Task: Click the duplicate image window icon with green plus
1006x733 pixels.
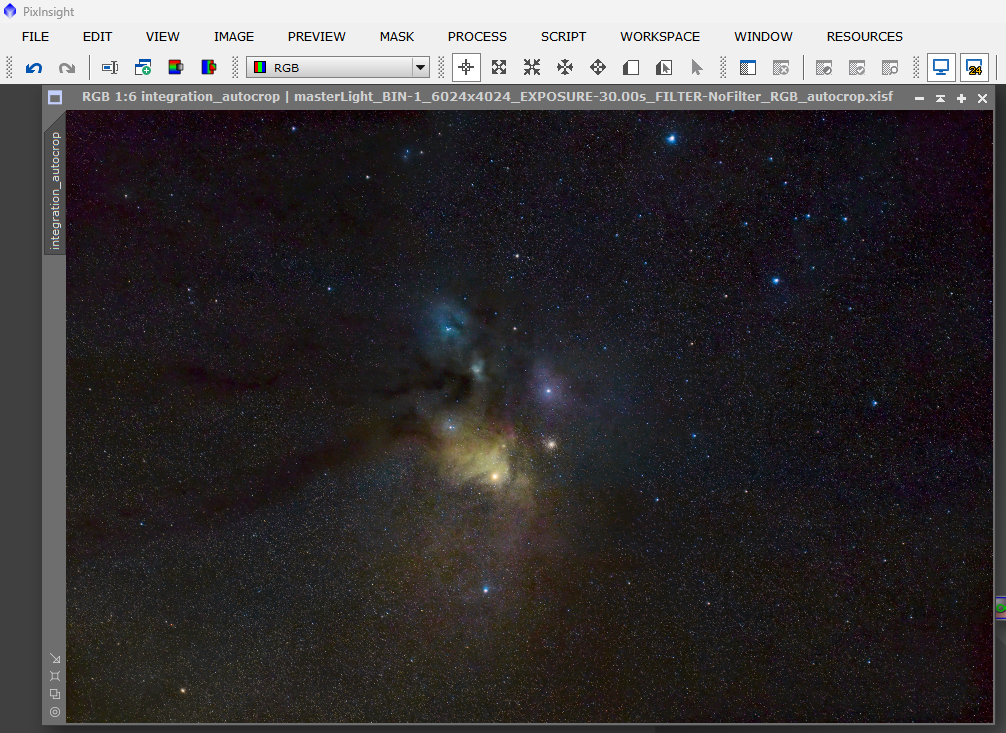Action: (x=142, y=67)
